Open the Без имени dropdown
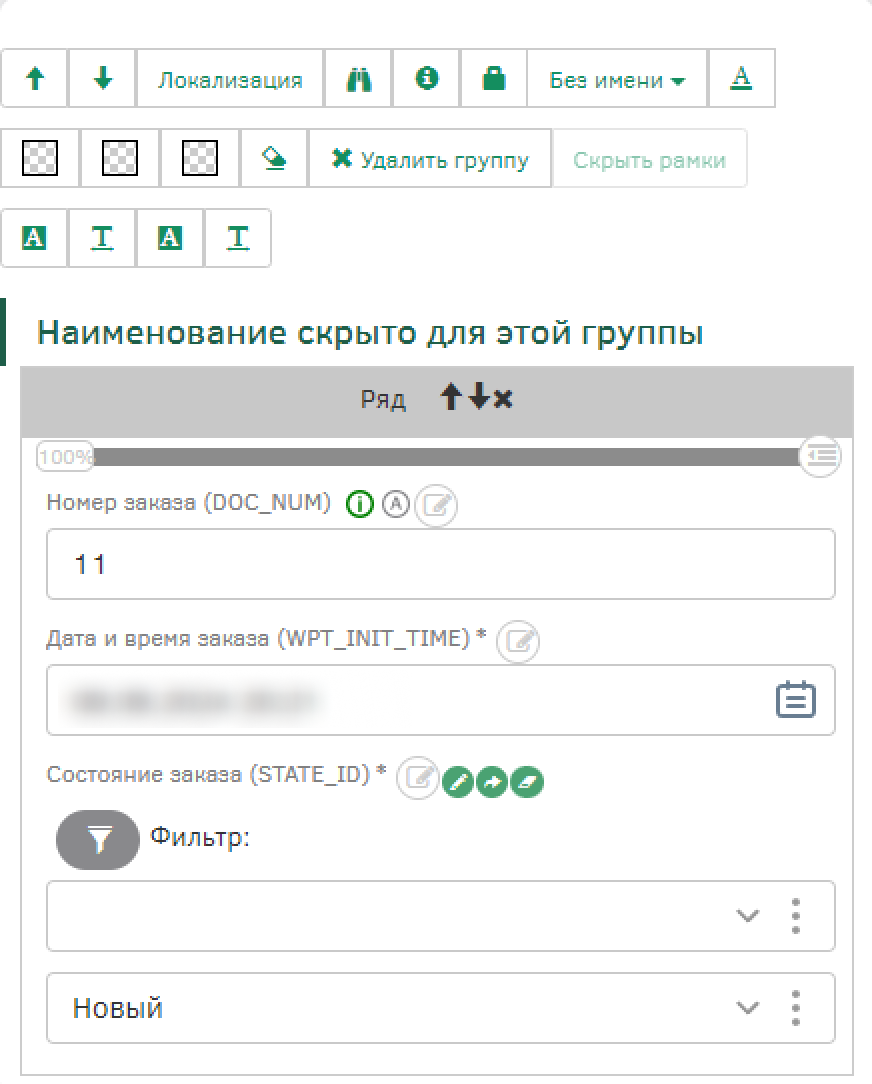This screenshot has height=1084, width=872. [x=617, y=80]
